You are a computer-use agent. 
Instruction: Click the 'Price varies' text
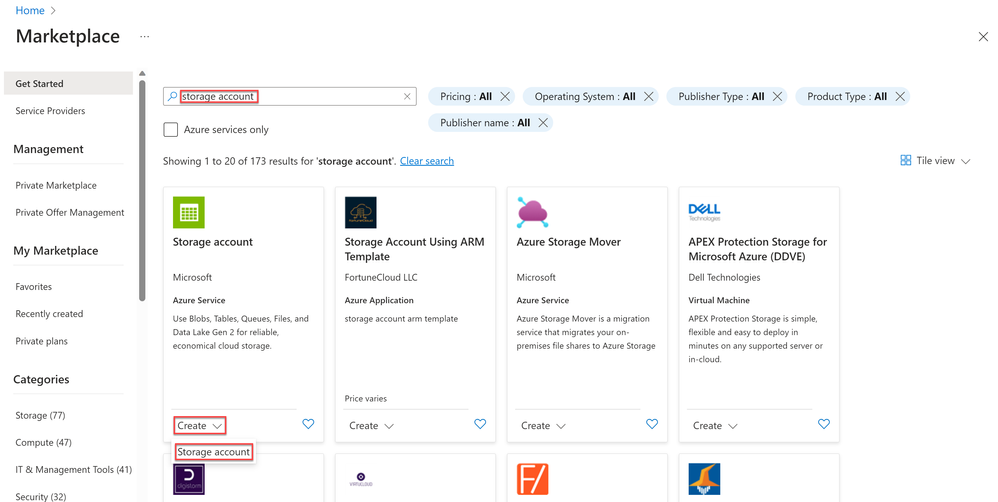(365, 398)
